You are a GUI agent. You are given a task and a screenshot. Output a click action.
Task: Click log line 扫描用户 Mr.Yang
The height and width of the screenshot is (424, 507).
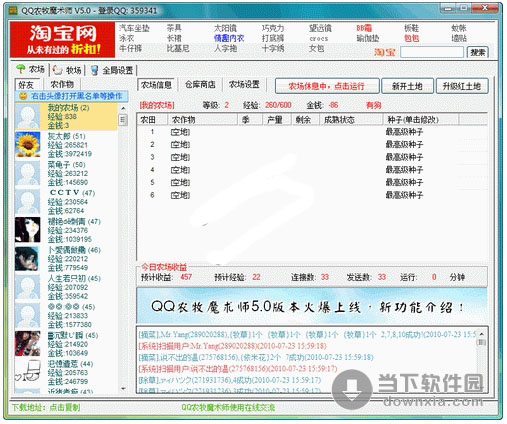[233, 346]
